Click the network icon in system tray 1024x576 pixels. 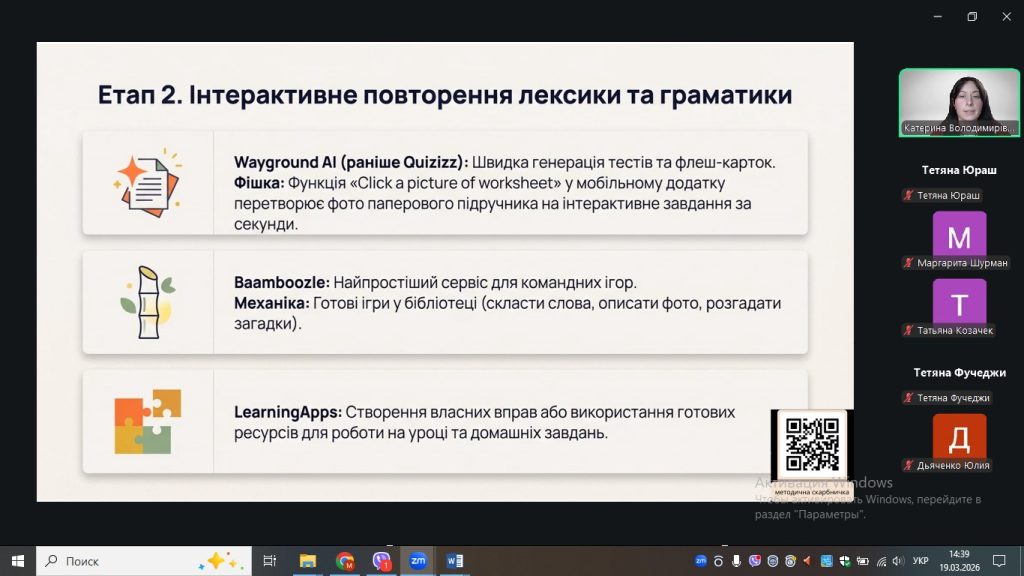click(x=879, y=560)
